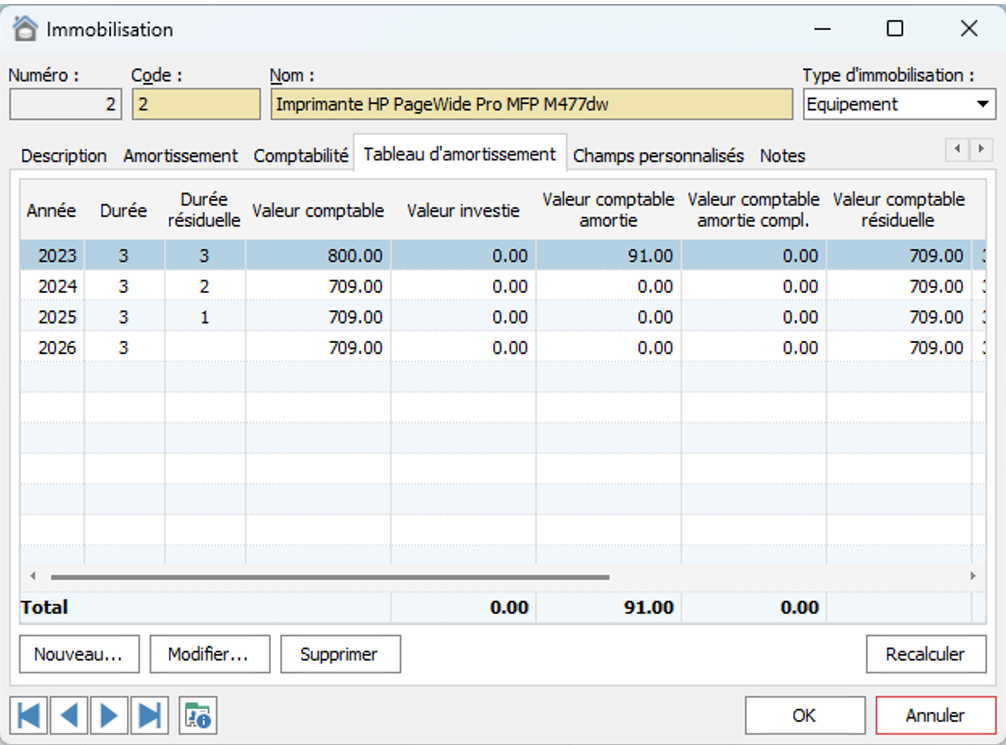The width and height of the screenshot is (1006, 745).
Task: Switch to the Description tab
Action: (64, 156)
